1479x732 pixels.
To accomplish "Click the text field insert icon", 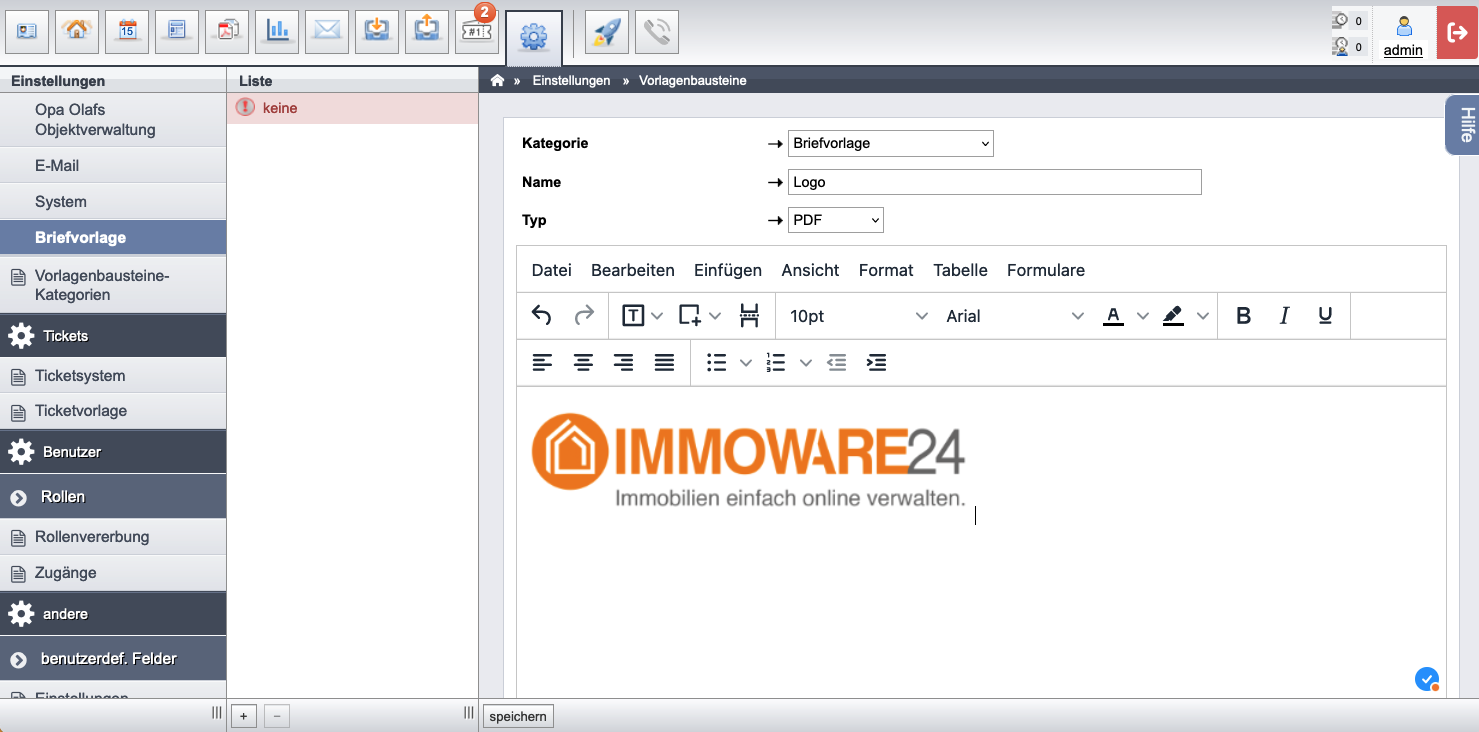I will 633,316.
